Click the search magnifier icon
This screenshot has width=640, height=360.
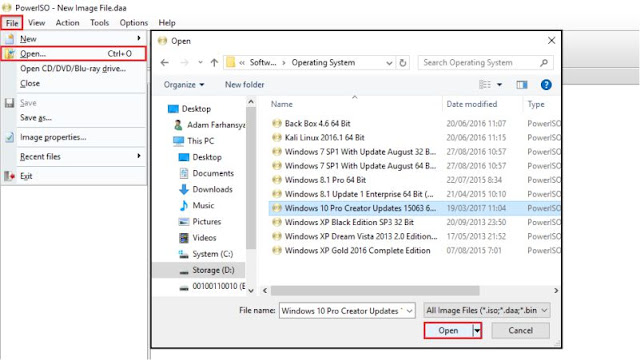(x=544, y=63)
